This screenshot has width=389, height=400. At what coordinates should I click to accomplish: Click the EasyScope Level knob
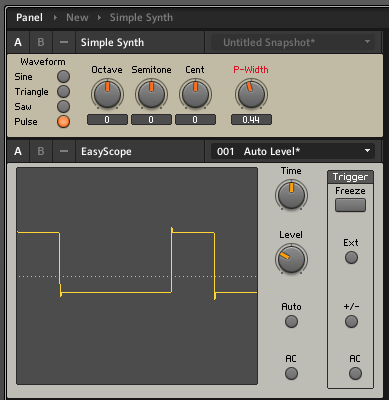[x=291, y=259]
